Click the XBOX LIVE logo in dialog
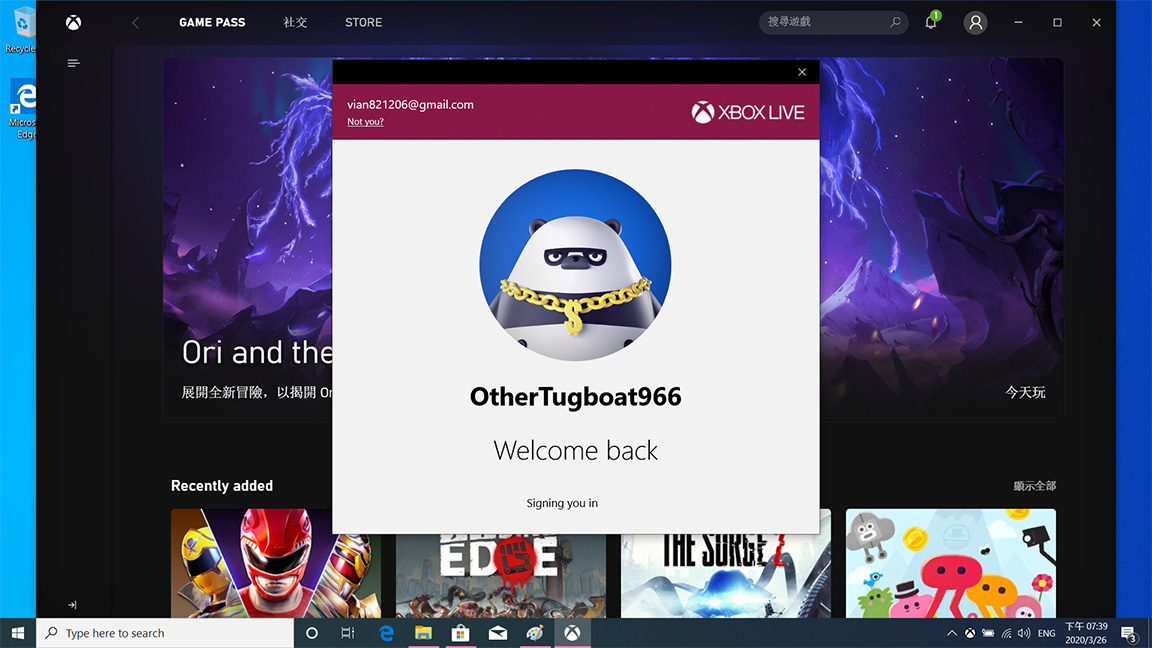 [748, 112]
